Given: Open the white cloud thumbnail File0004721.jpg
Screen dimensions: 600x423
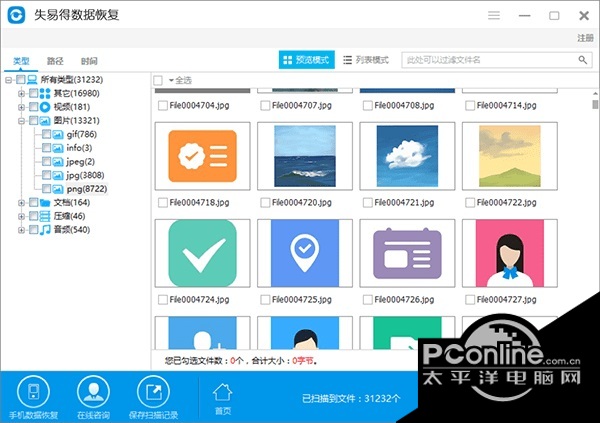Looking at the screenshot, I should click(407, 156).
